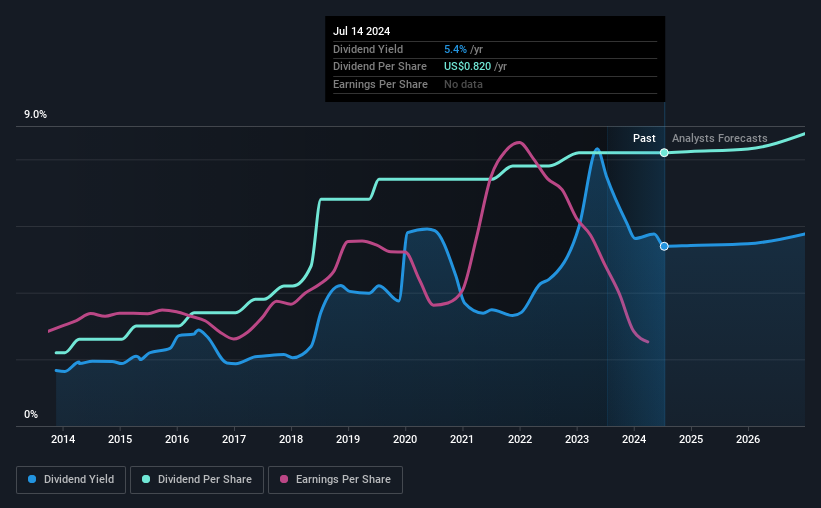Select the blue data point marker on Dividend Yield line
Image resolution: width=821 pixels, height=508 pixels.
tap(664, 246)
